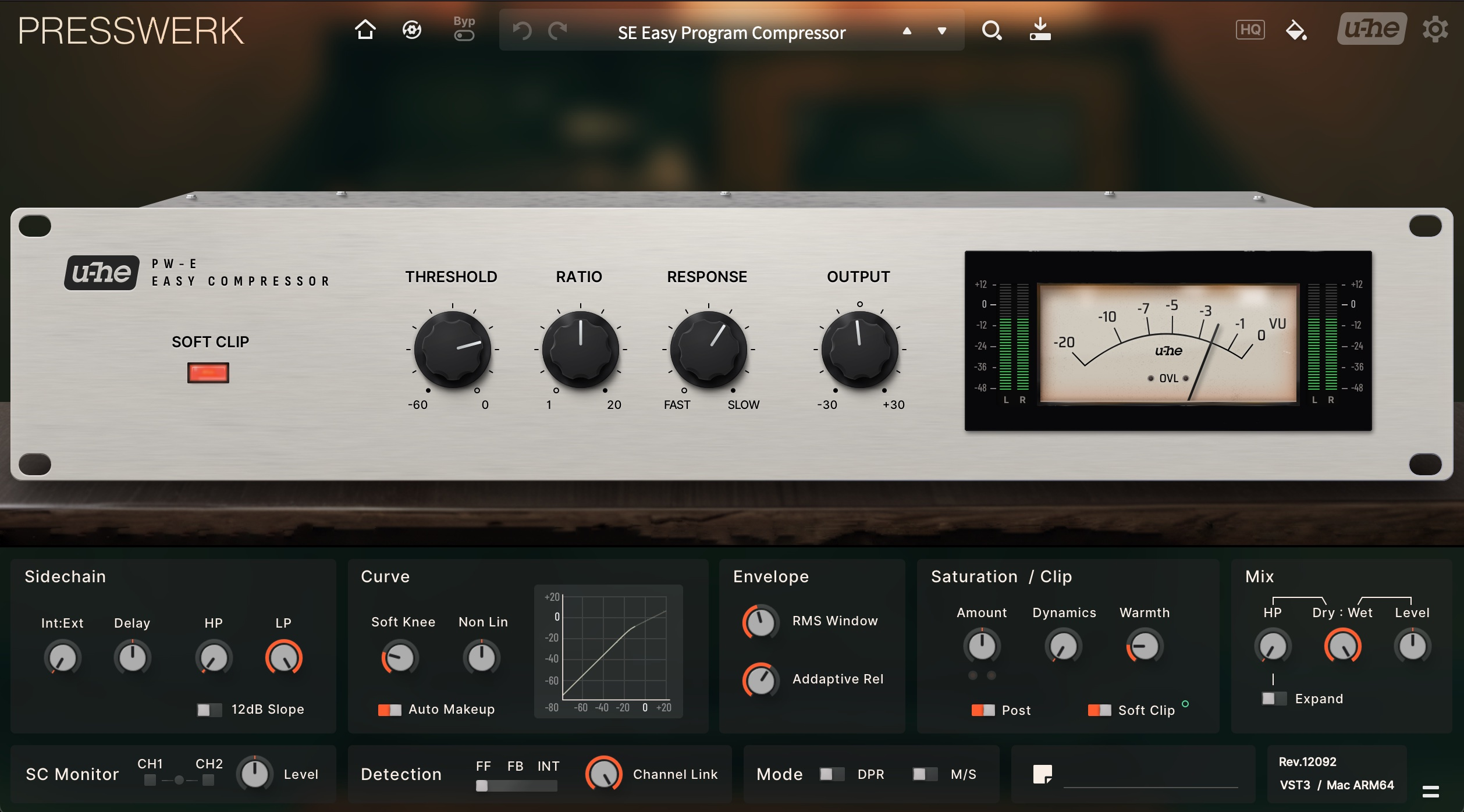This screenshot has width=1464, height=812.
Task: Click the save preset download icon
Action: click(1040, 30)
